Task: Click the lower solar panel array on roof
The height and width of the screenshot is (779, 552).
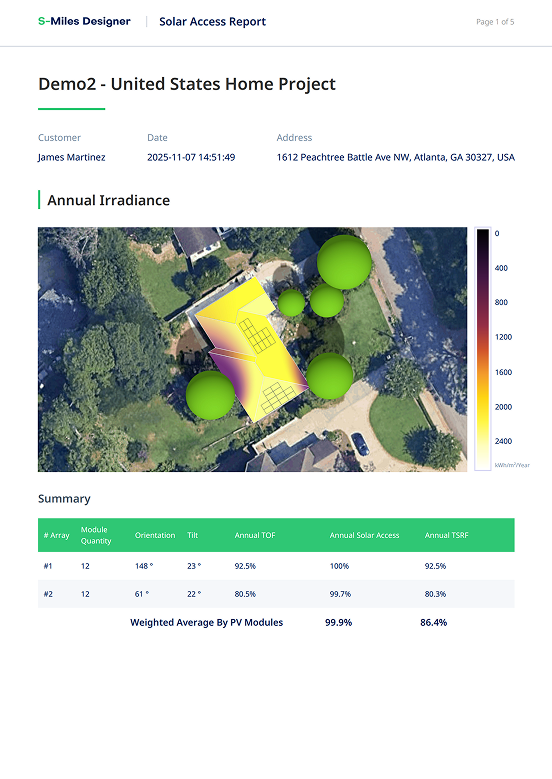Action: pos(277,398)
